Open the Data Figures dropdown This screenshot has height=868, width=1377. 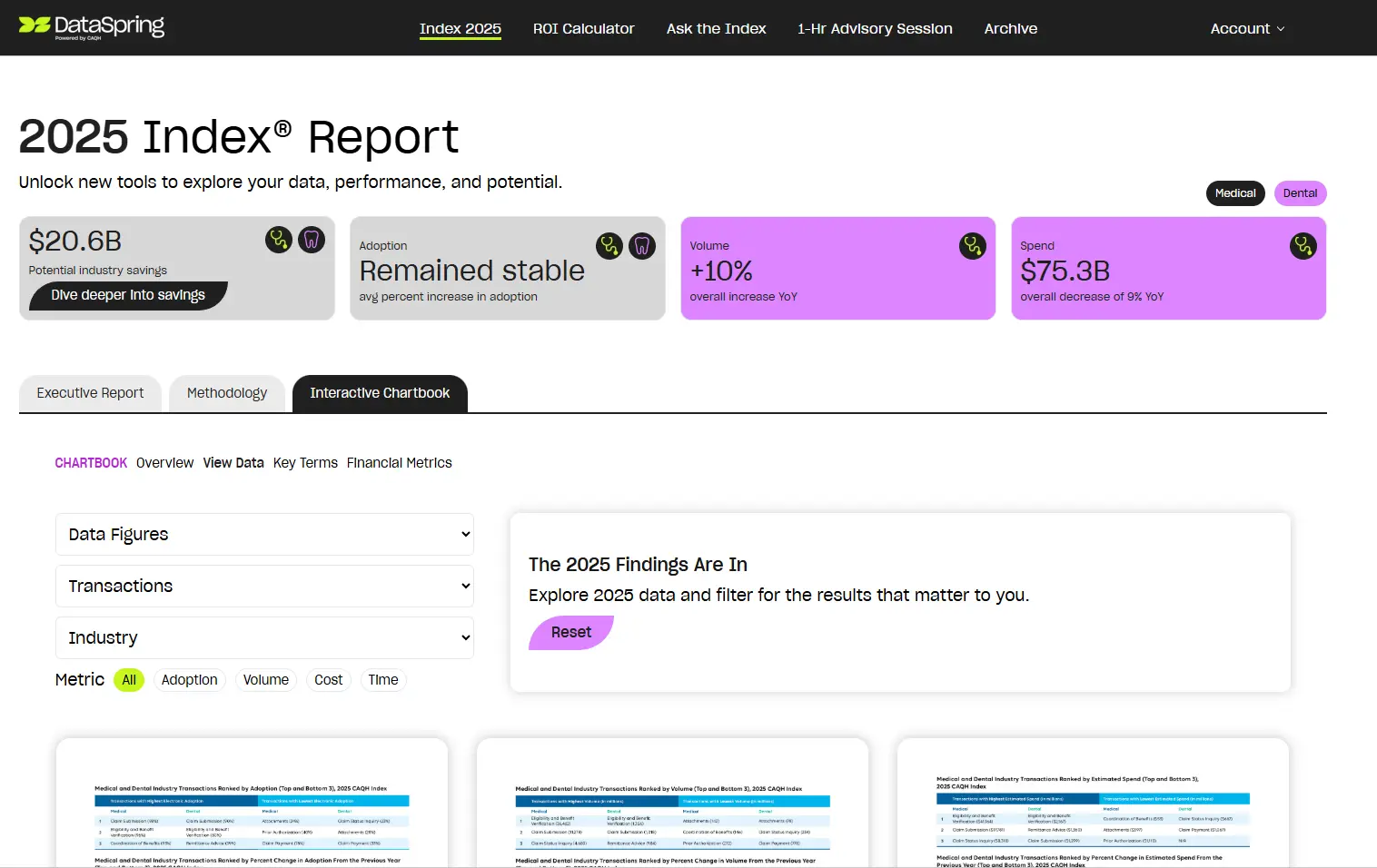click(264, 534)
